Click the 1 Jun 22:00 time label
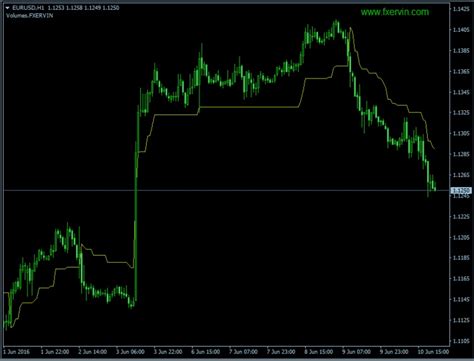The width and height of the screenshot is (474, 361). click(x=55, y=352)
